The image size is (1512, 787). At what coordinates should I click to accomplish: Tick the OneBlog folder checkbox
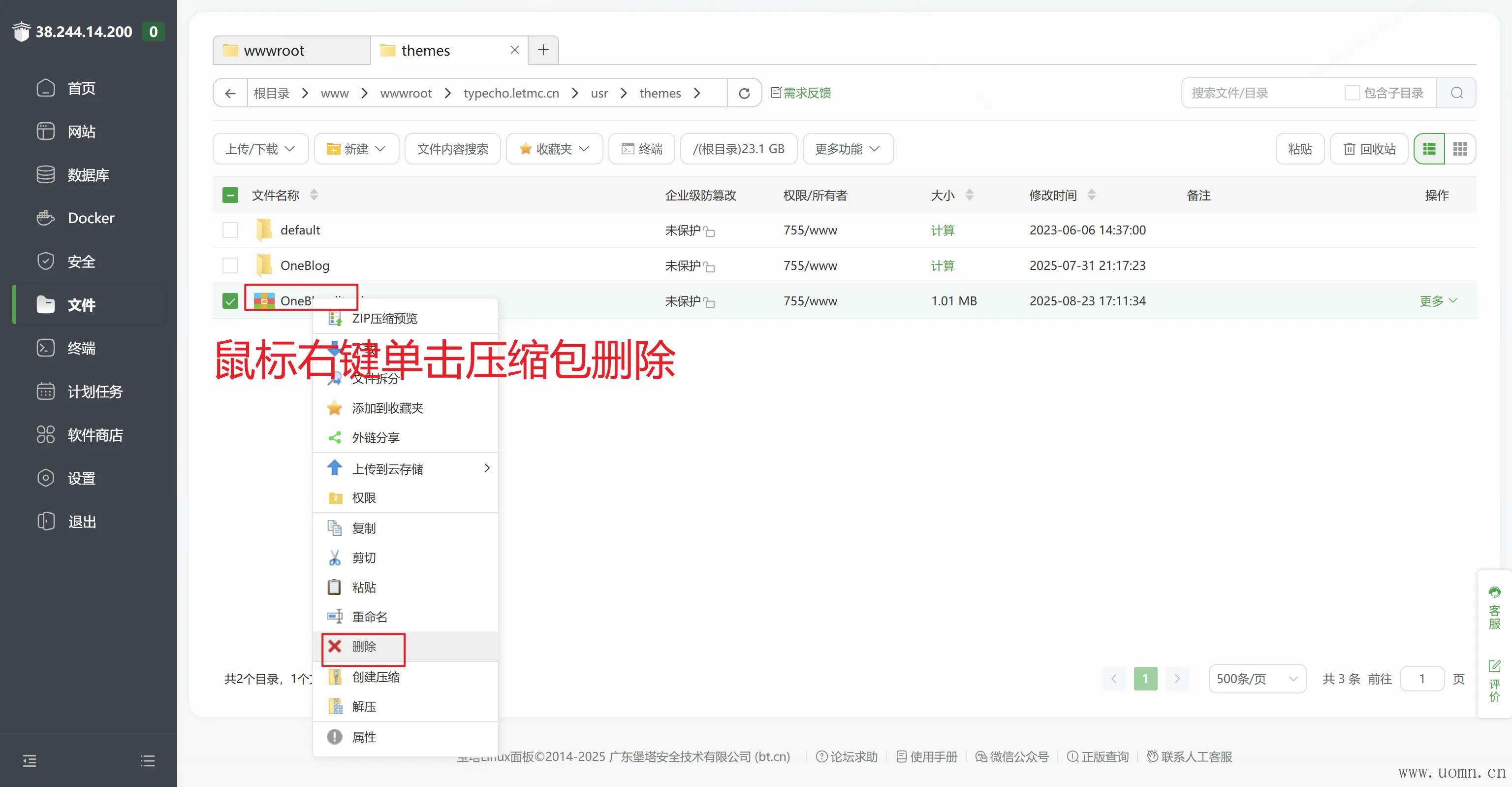point(230,265)
